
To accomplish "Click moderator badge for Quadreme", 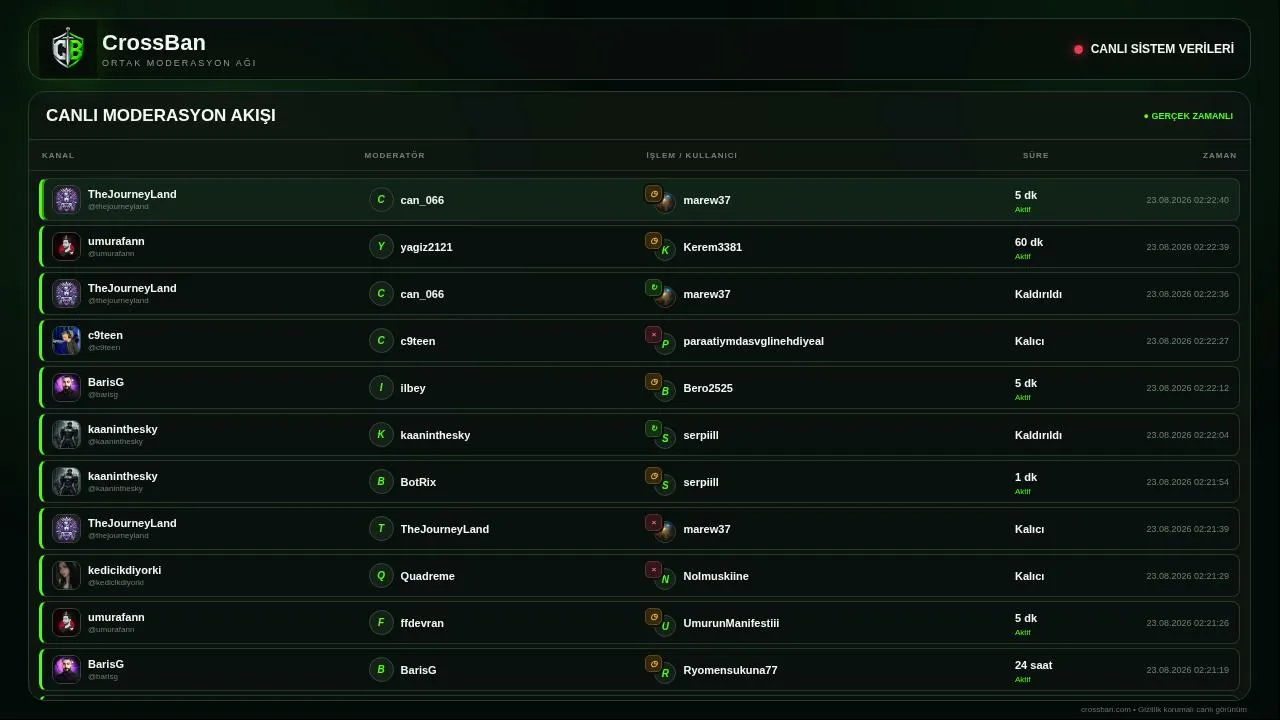I will tap(381, 576).
